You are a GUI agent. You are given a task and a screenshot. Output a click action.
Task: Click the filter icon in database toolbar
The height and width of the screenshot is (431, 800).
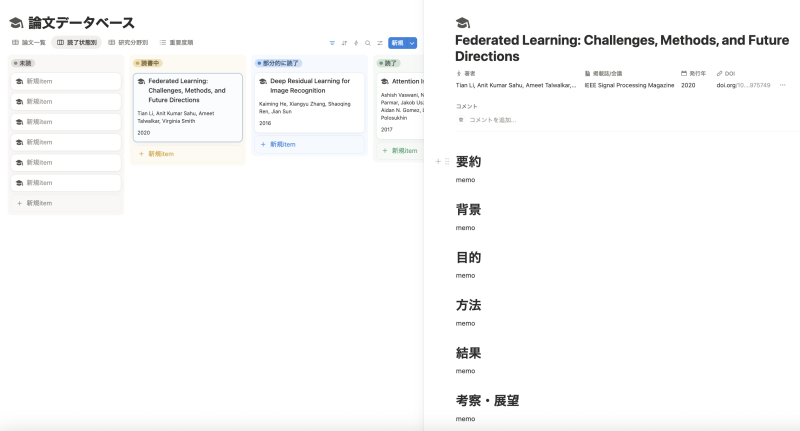click(x=332, y=43)
